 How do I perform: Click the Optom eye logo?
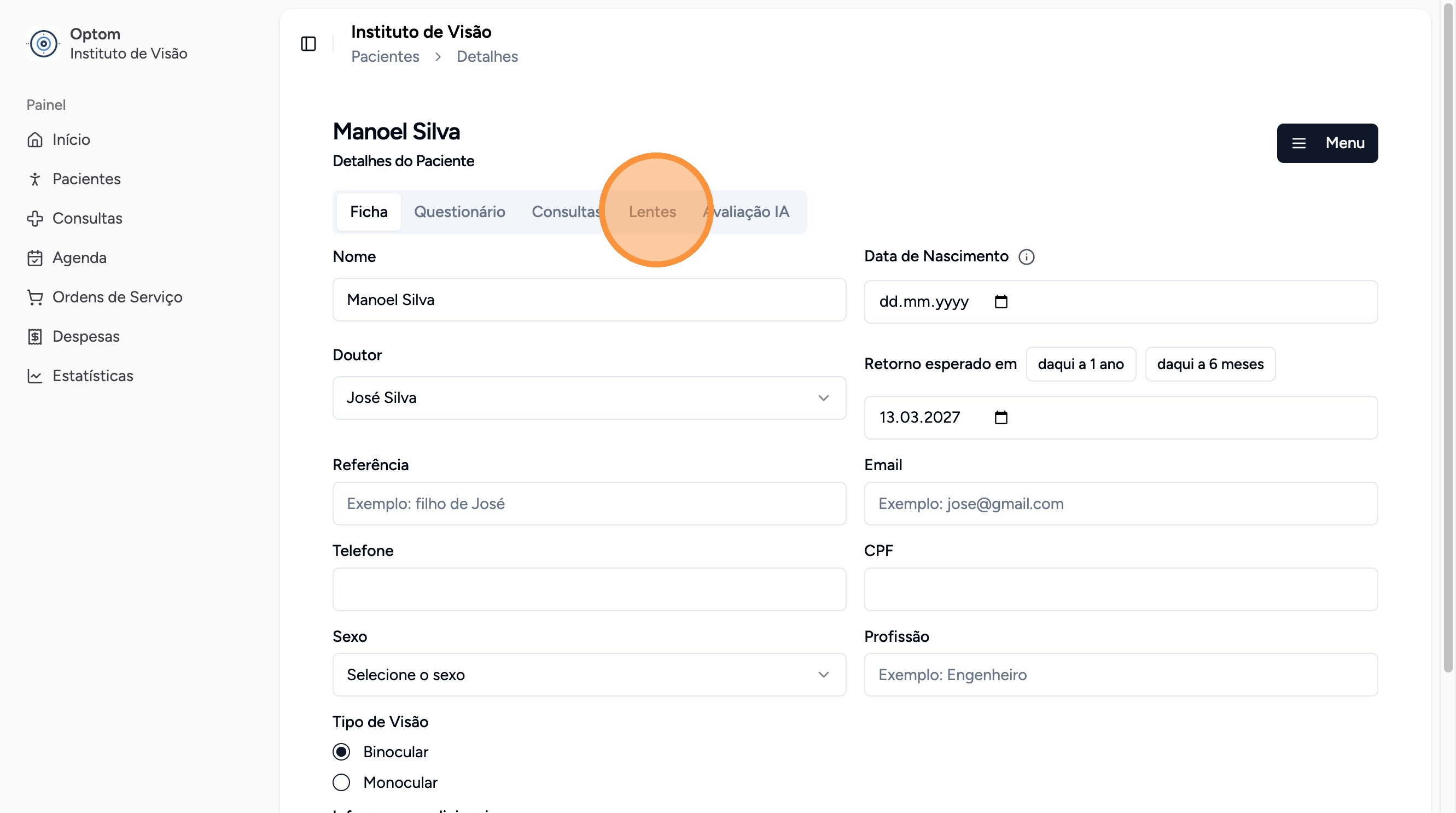coord(44,44)
